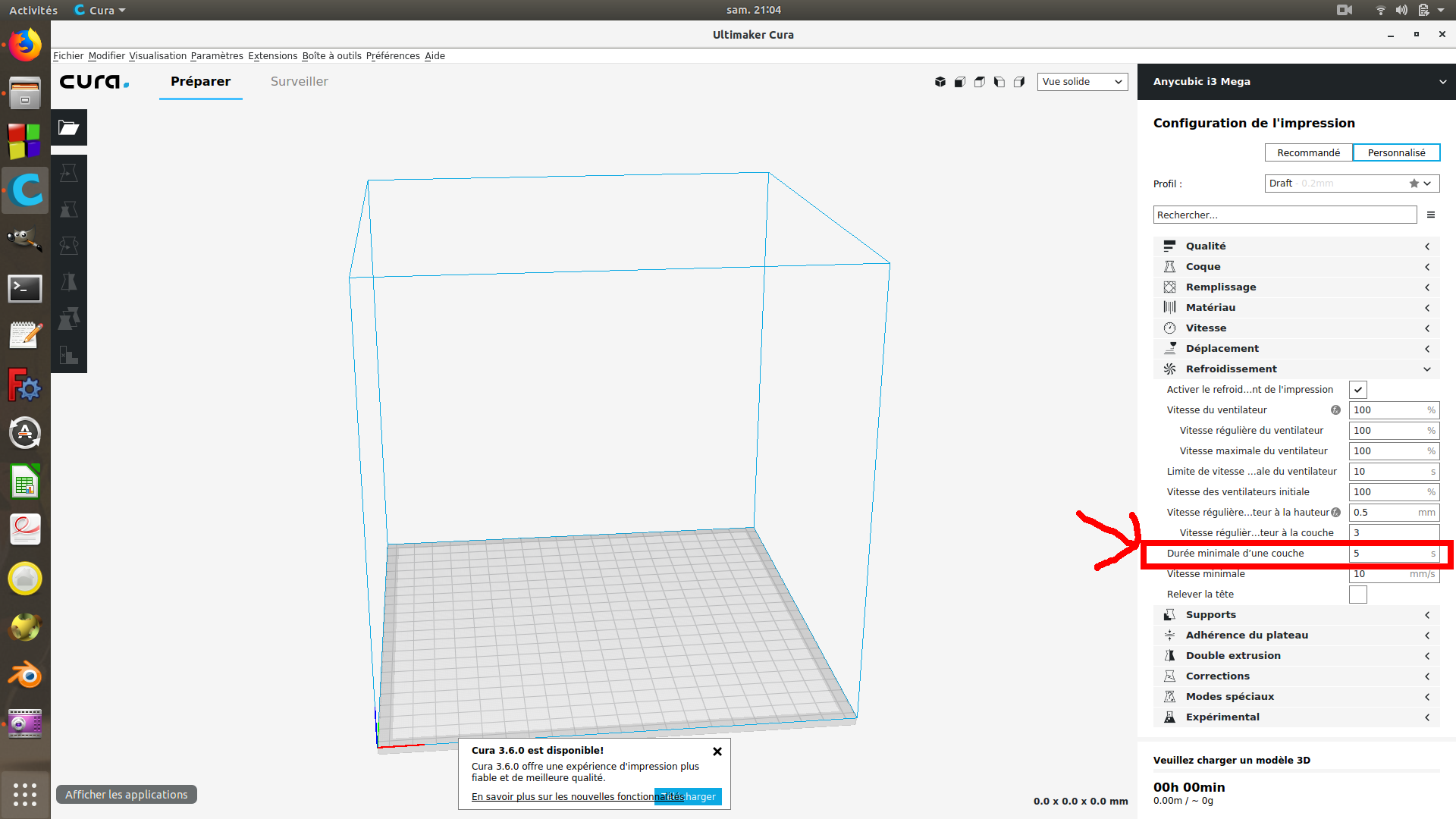Click the Rechercher settings search field

click(1285, 215)
